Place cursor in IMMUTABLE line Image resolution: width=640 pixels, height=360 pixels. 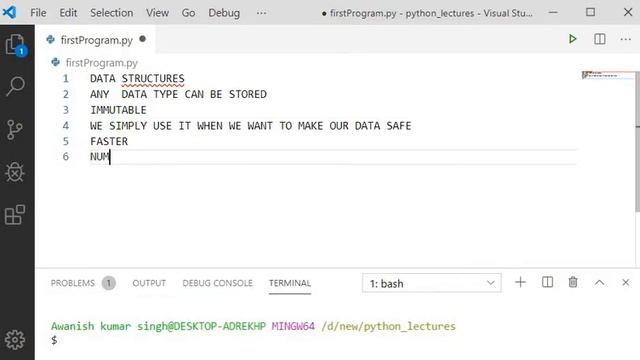tap(118, 110)
